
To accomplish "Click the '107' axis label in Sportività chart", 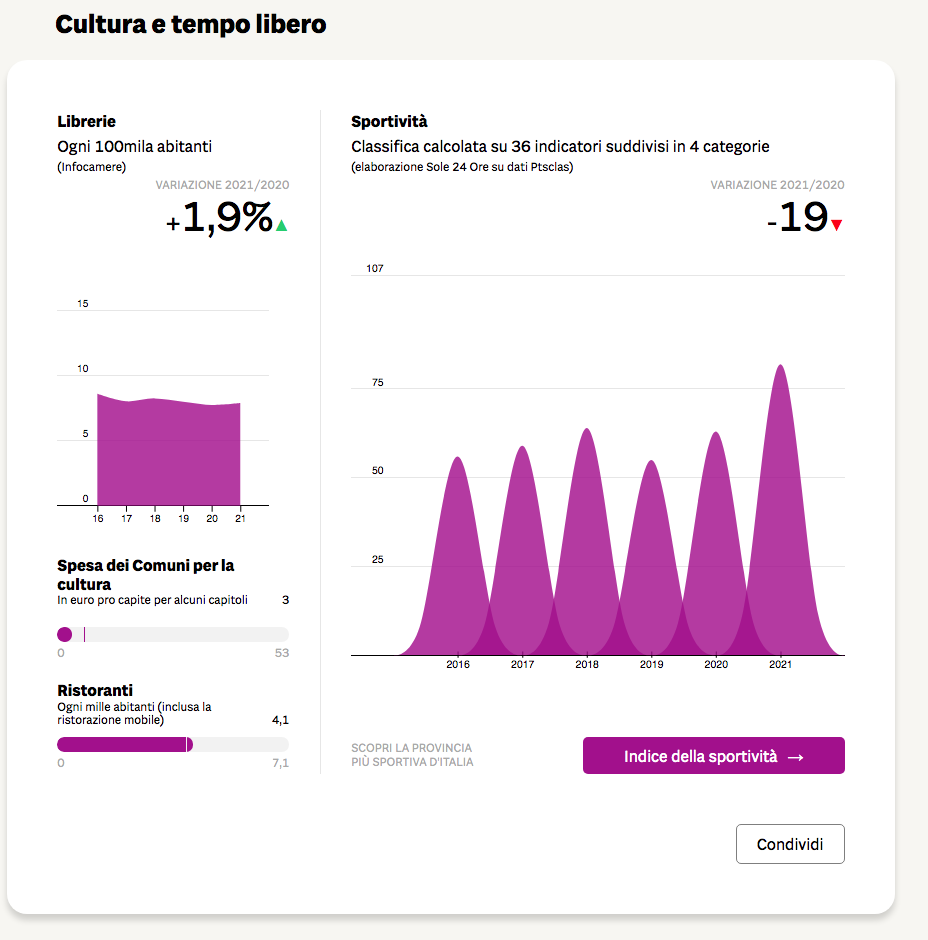I will coord(375,268).
